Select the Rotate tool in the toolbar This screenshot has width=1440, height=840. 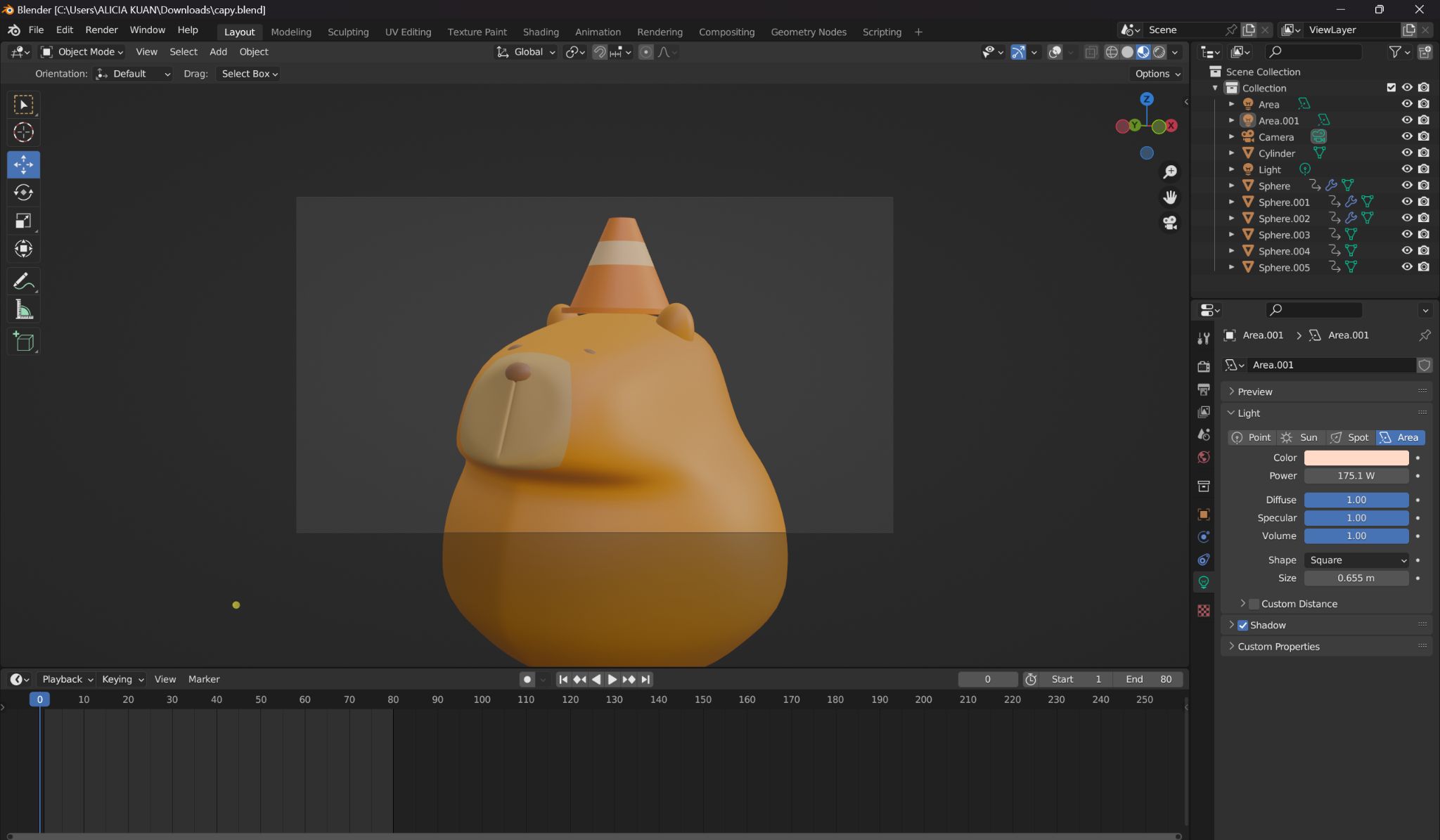pyautogui.click(x=23, y=193)
